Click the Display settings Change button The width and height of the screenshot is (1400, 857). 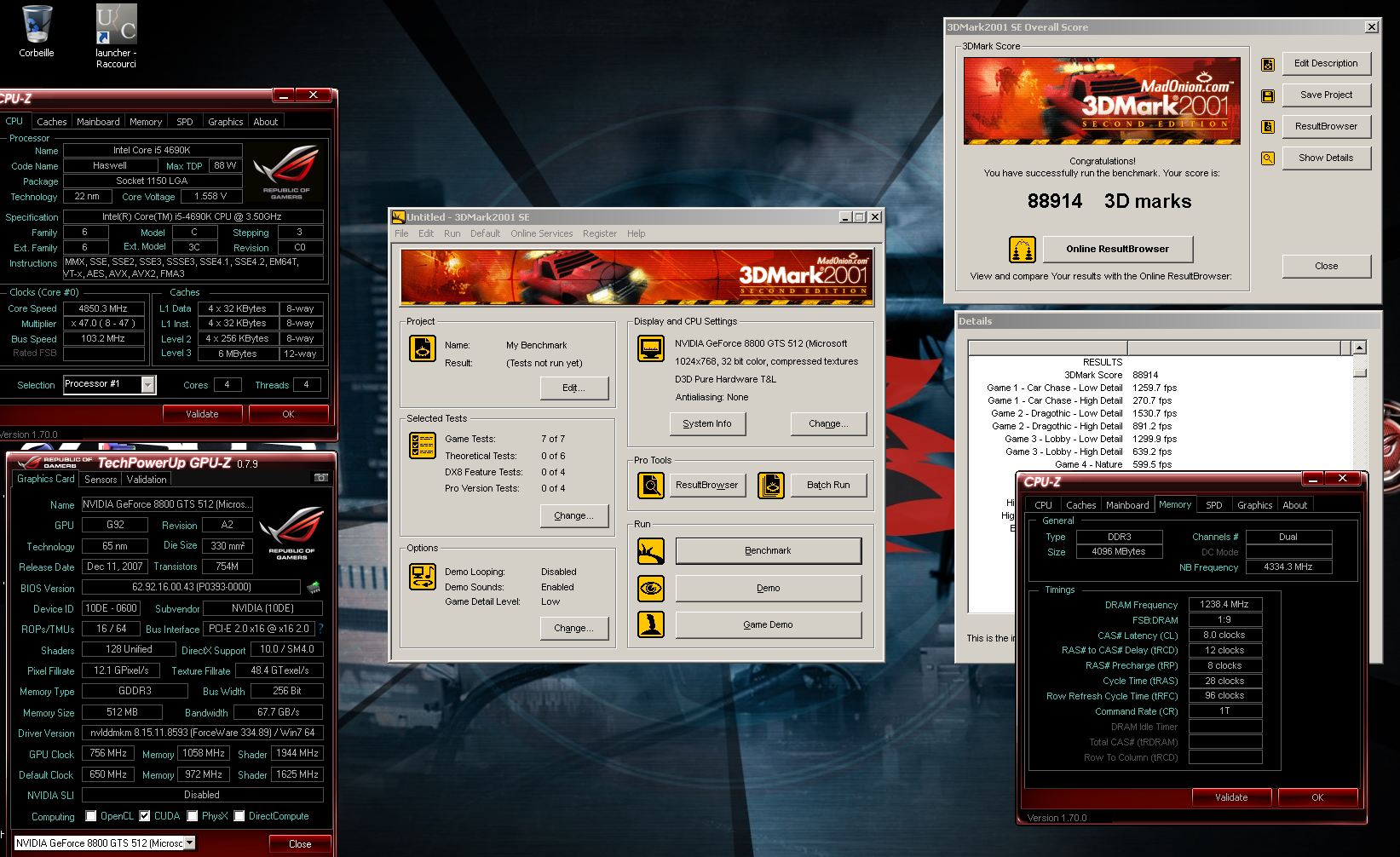[x=828, y=423]
